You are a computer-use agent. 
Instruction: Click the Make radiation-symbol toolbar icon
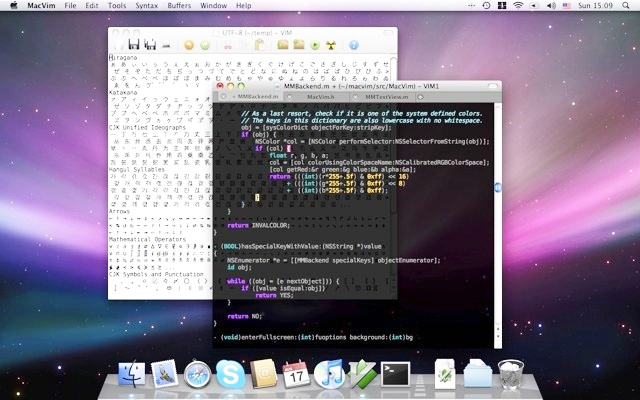click(x=331, y=45)
